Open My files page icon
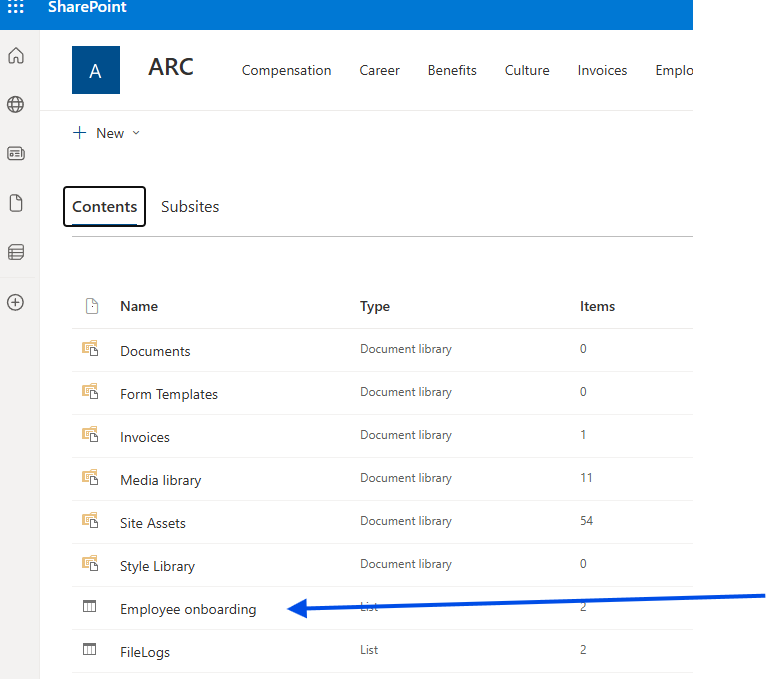This screenshot has height=679, width=766. coord(16,203)
